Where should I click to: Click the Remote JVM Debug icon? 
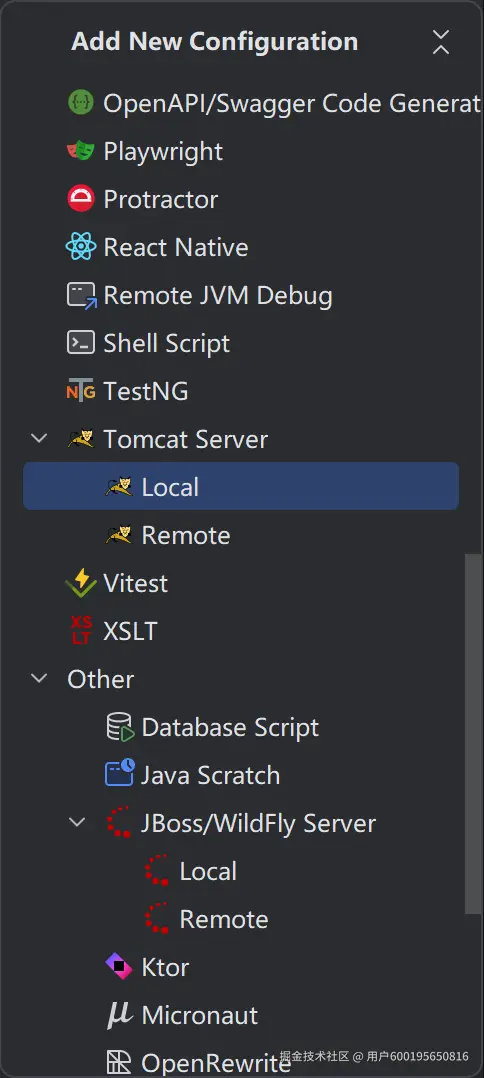(82, 296)
